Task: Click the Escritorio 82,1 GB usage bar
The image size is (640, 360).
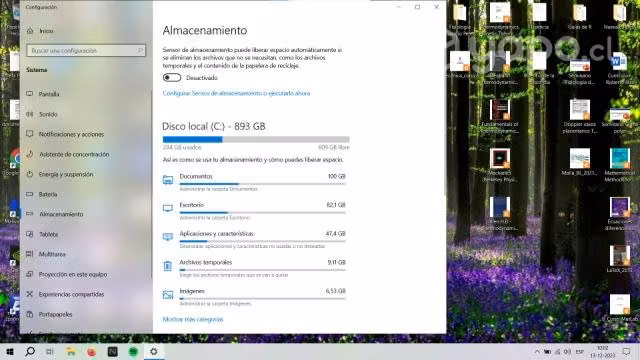Action: point(262,213)
